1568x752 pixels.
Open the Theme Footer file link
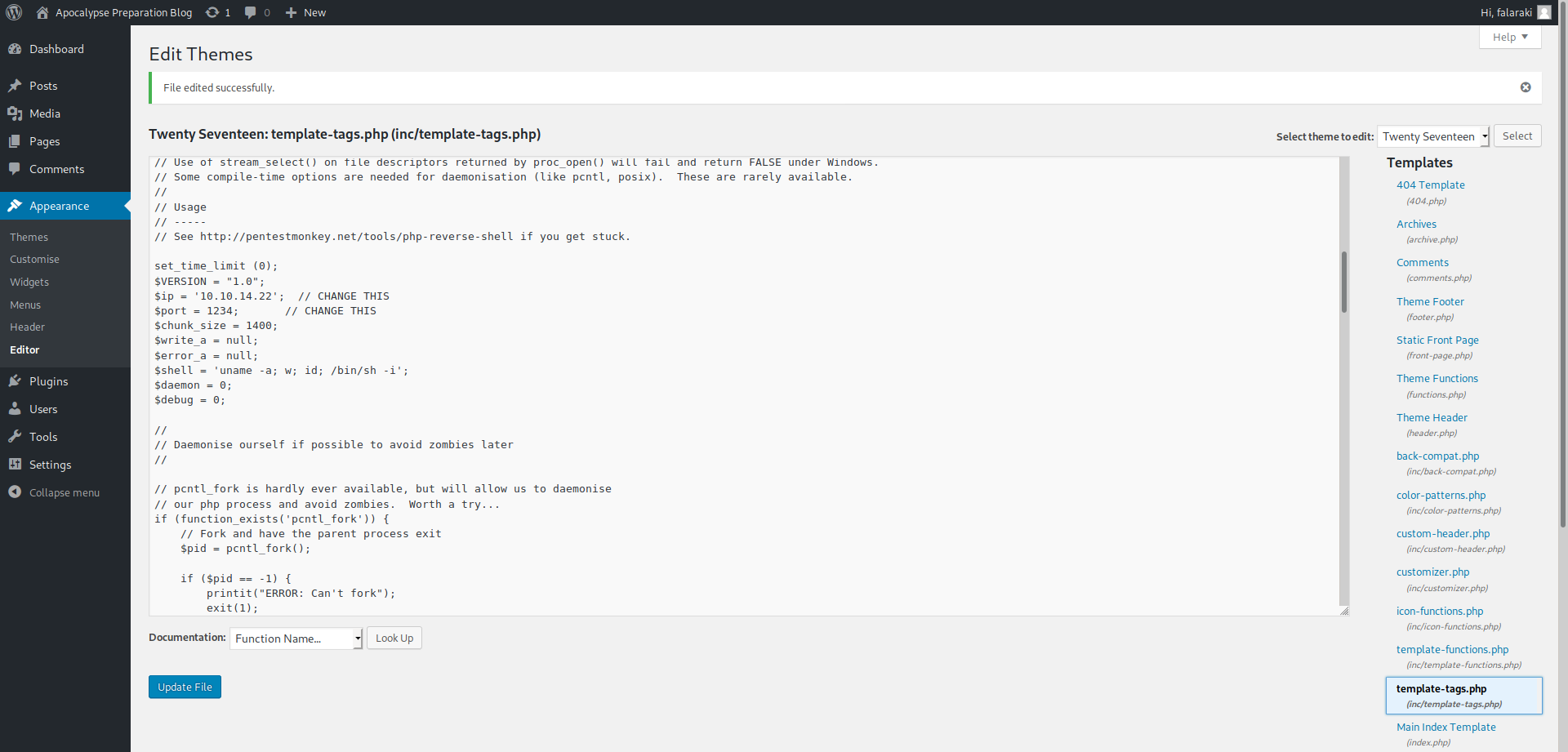(1430, 301)
